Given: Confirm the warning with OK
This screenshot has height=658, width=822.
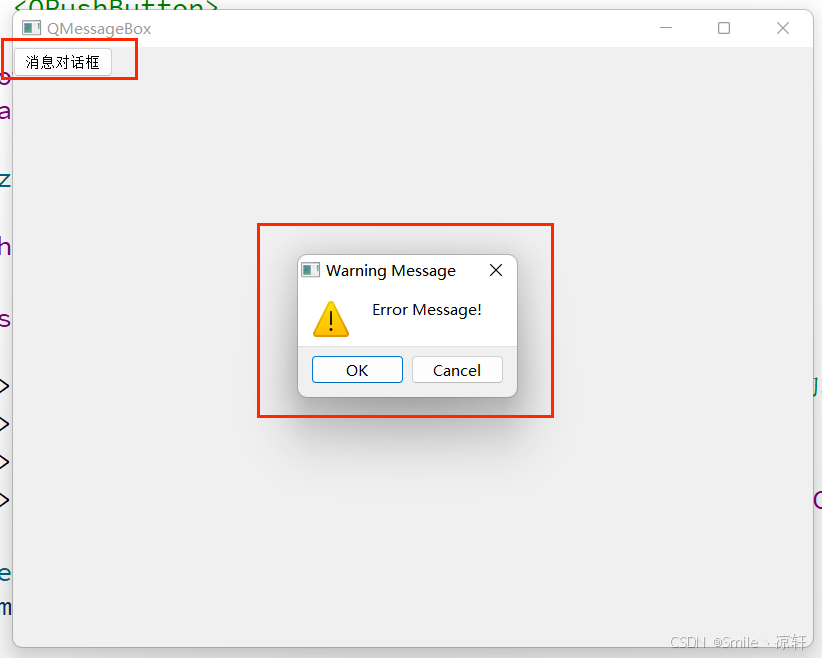Looking at the screenshot, I should click(357, 370).
